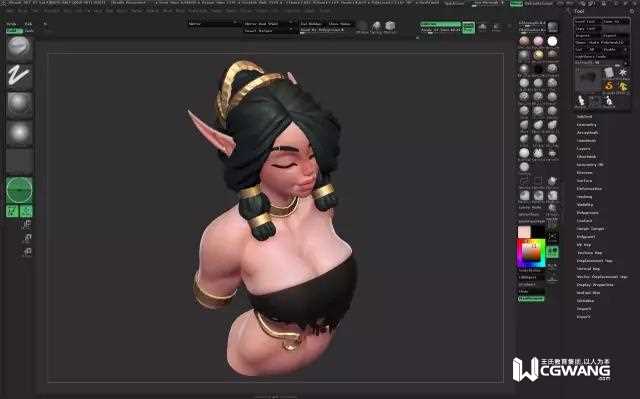Expand the Geometry HD subpalette
The height and width of the screenshot is (399, 640).
pyautogui.click(x=590, y=165)
